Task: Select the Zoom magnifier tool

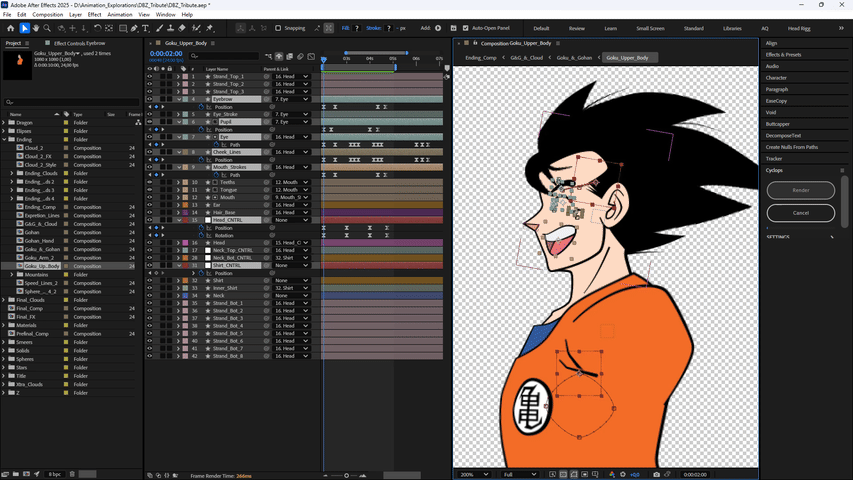Action: point(47,28)
